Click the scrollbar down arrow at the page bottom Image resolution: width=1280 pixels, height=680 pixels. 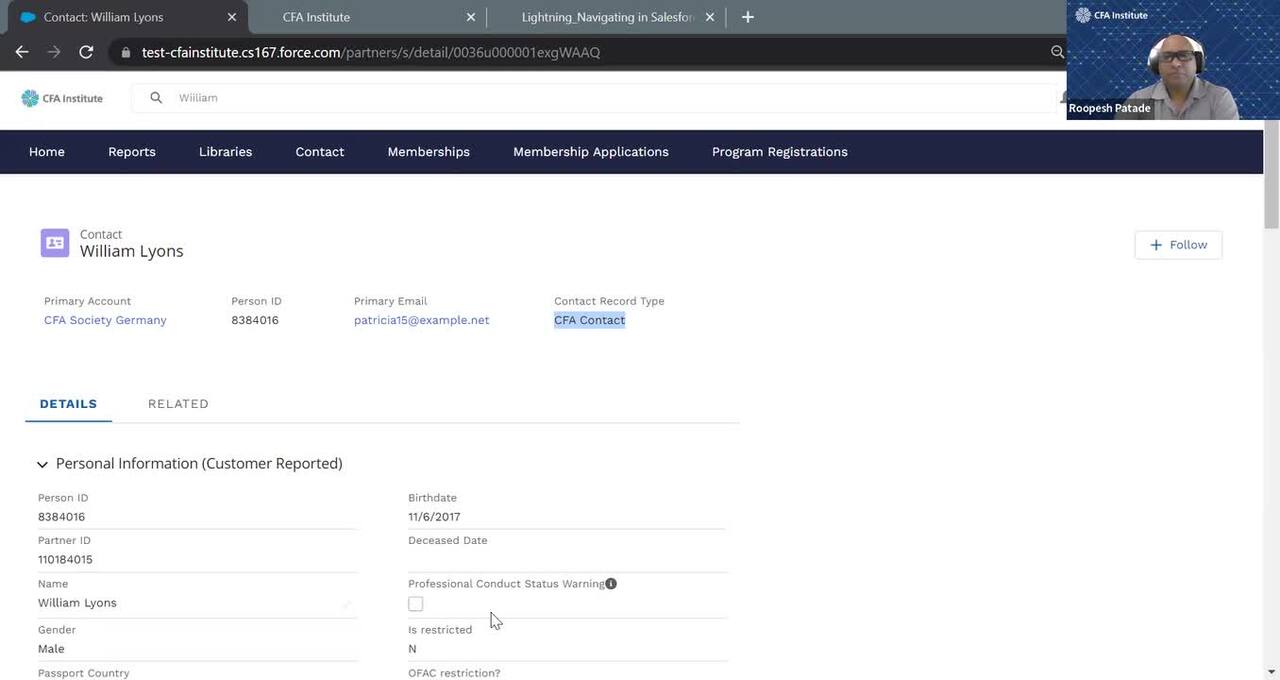(x=1272, y=672)
